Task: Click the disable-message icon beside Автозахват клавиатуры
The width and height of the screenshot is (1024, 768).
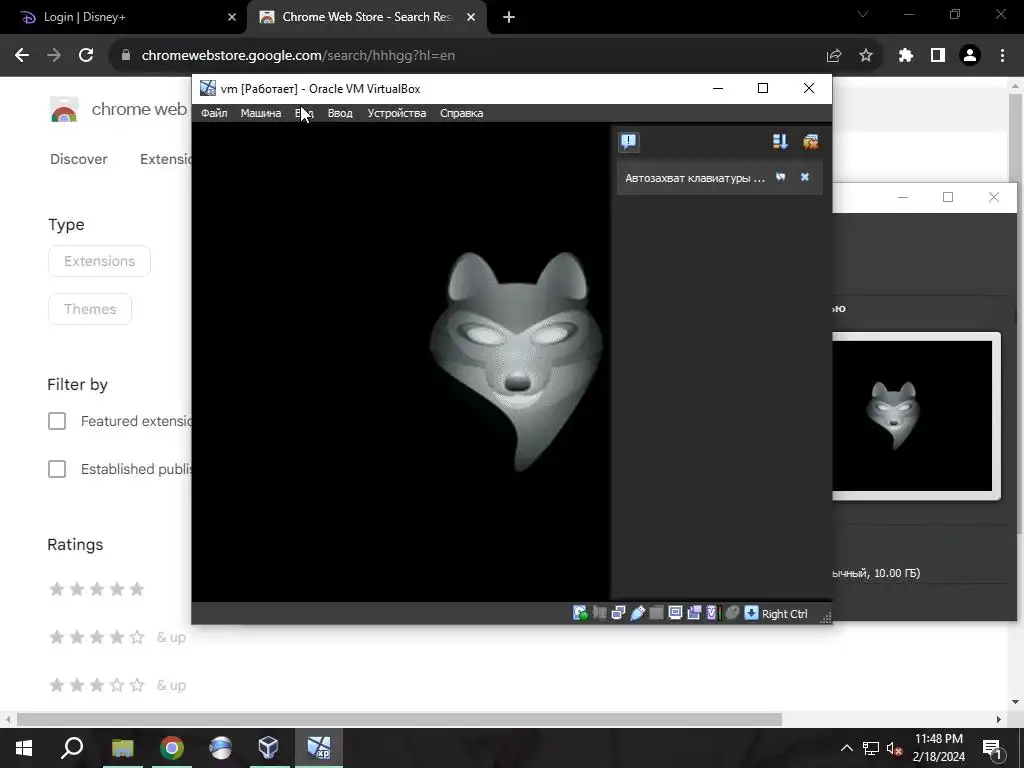Action: click(780, 177)
